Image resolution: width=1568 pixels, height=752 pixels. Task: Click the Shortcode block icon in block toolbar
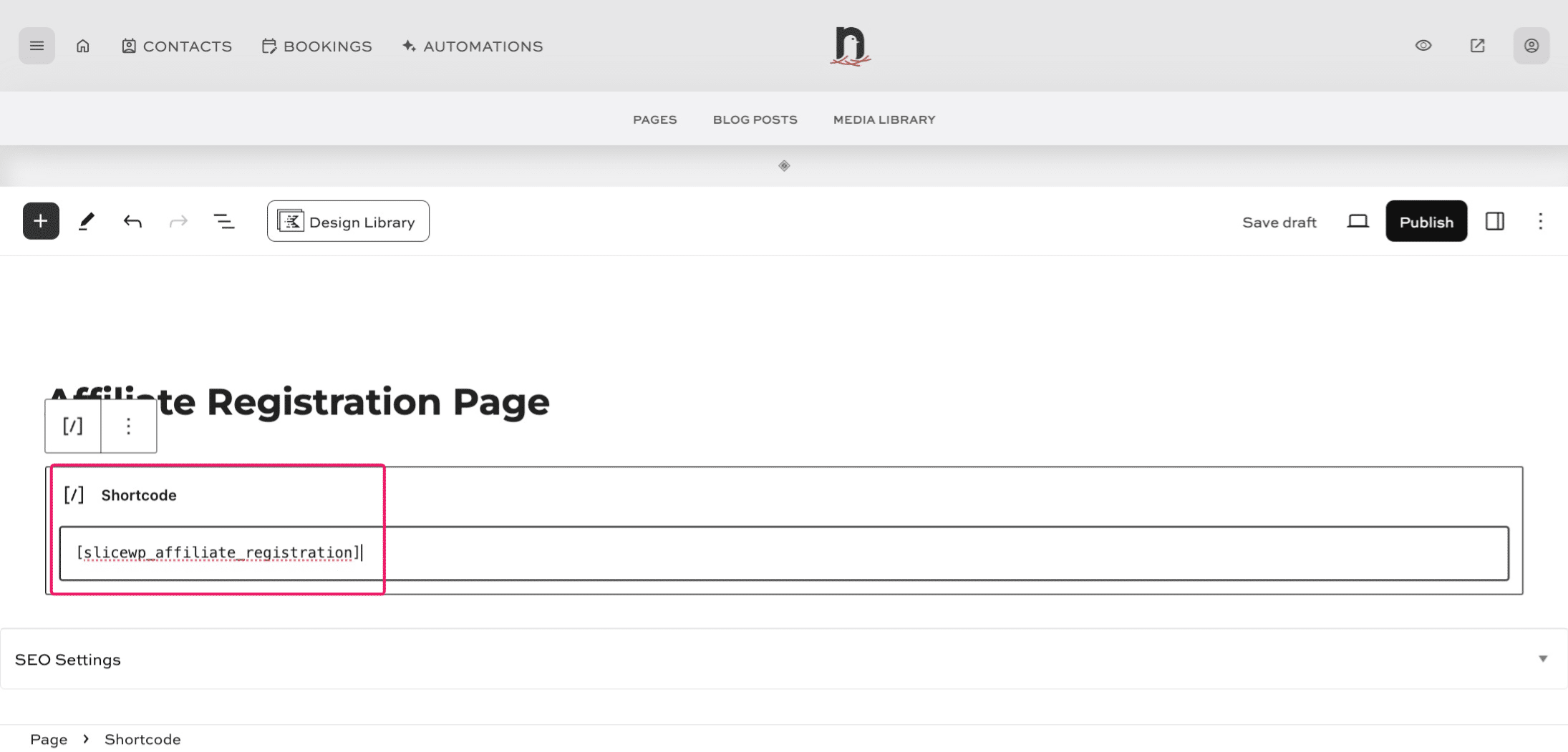pyautogui.click(x=72, y=425)
